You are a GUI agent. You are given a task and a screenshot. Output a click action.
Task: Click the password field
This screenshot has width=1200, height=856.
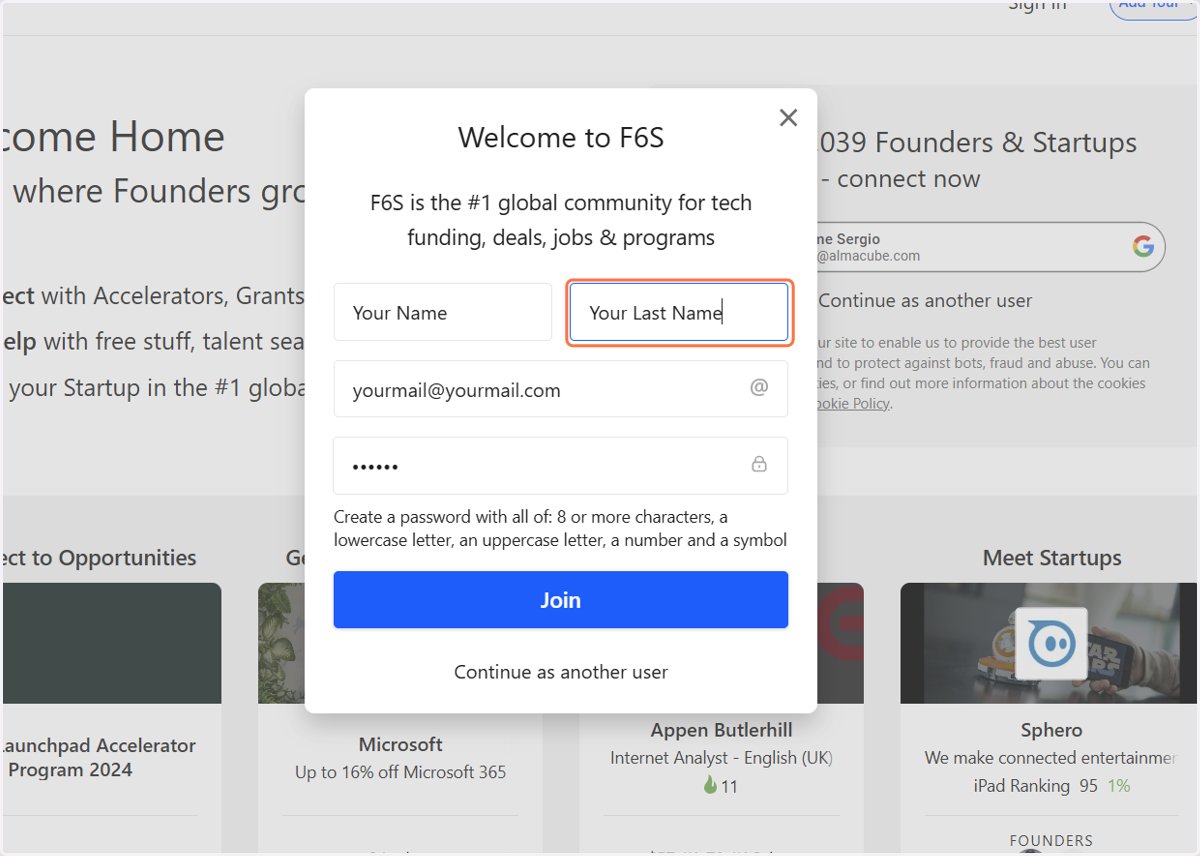(561, 466)
